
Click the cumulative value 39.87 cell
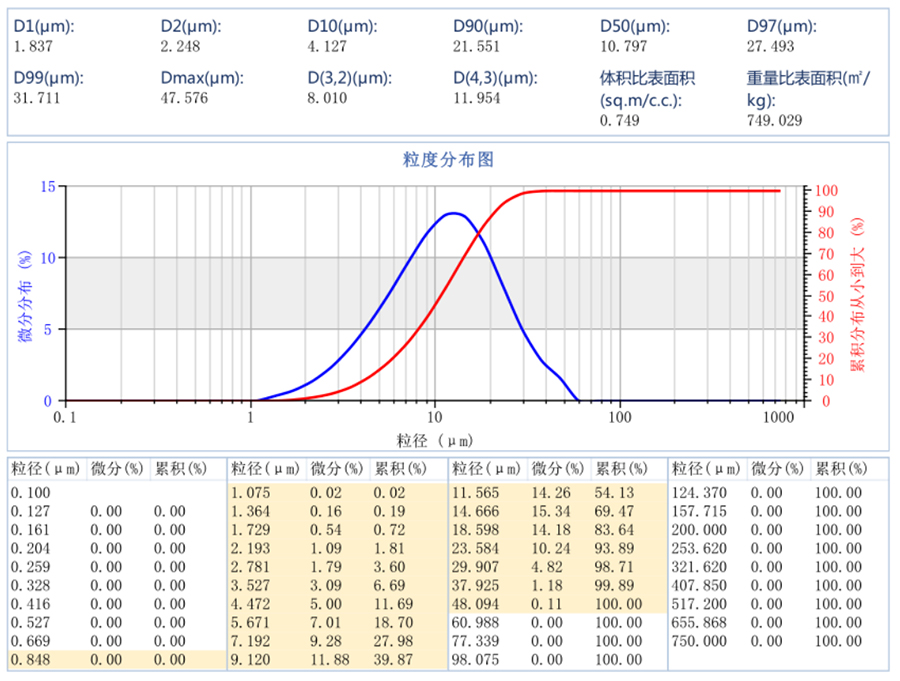(x=392, y=659)
